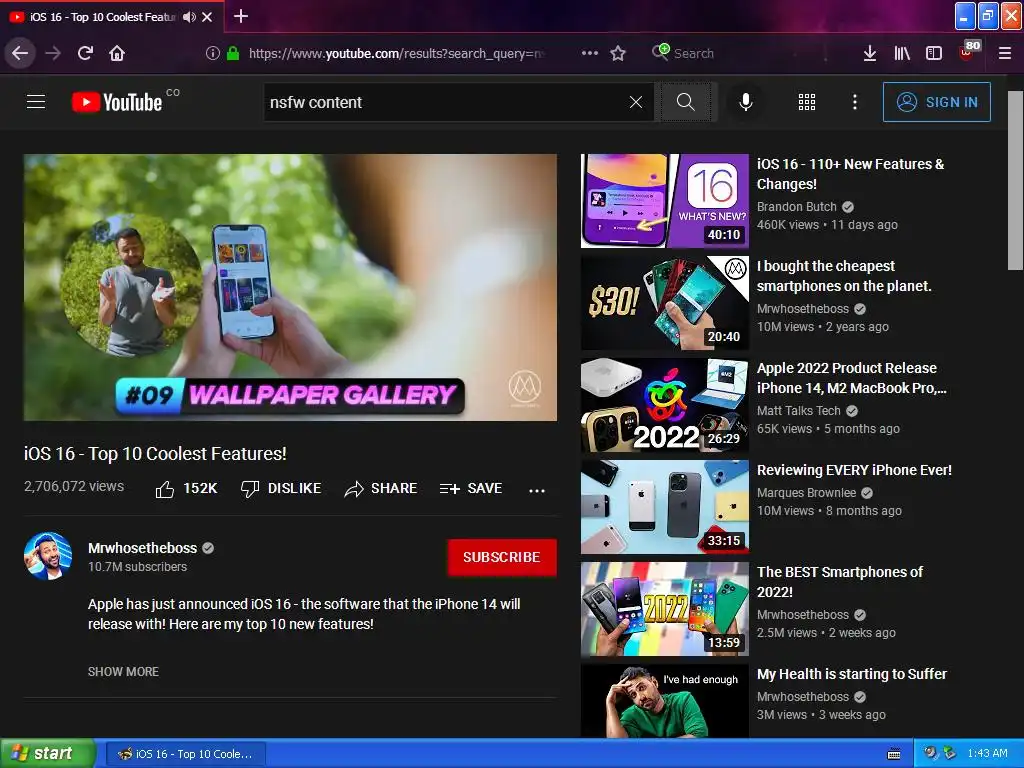
Task: Open the YouTube apps grid
Action: (x=807, y=102)
